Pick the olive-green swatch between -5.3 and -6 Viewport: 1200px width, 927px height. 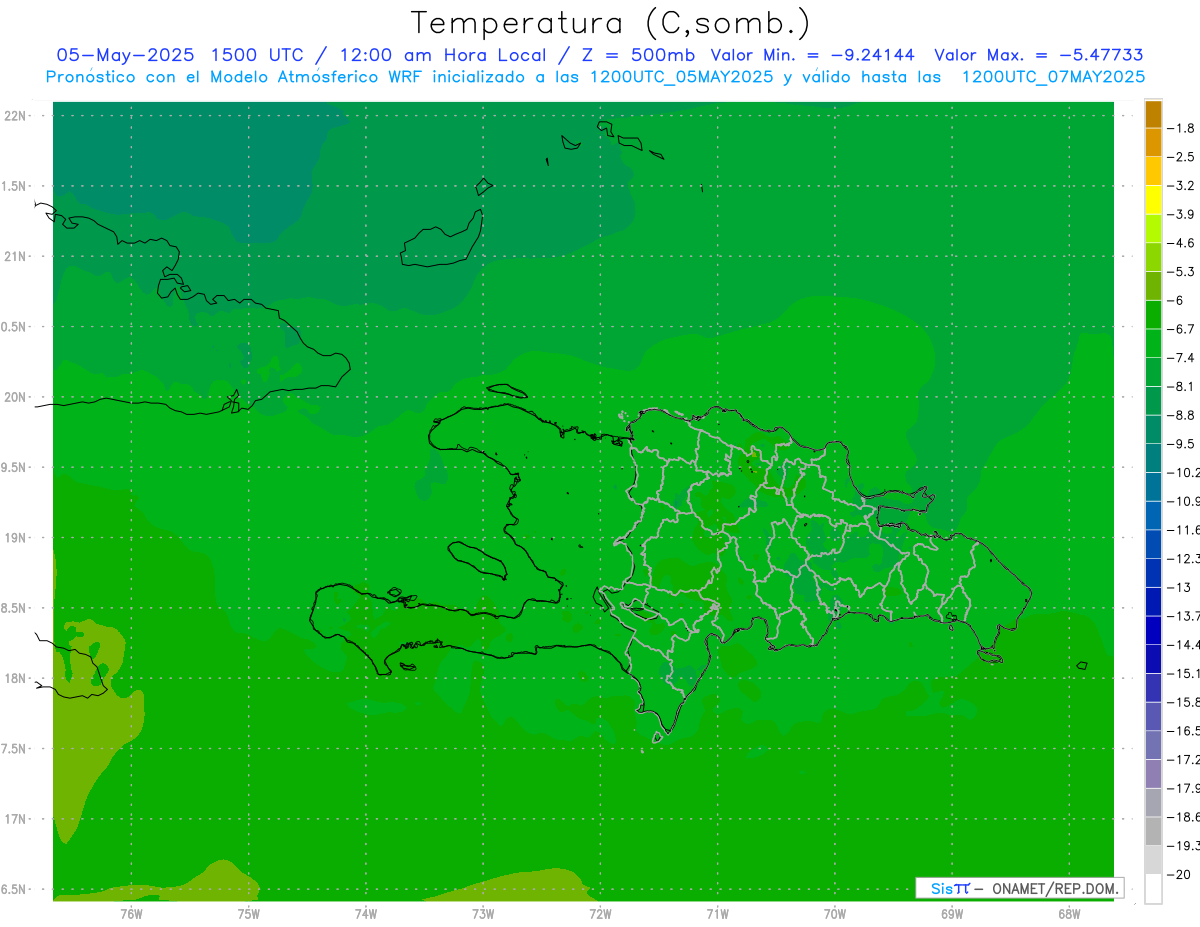[1153, 286]
